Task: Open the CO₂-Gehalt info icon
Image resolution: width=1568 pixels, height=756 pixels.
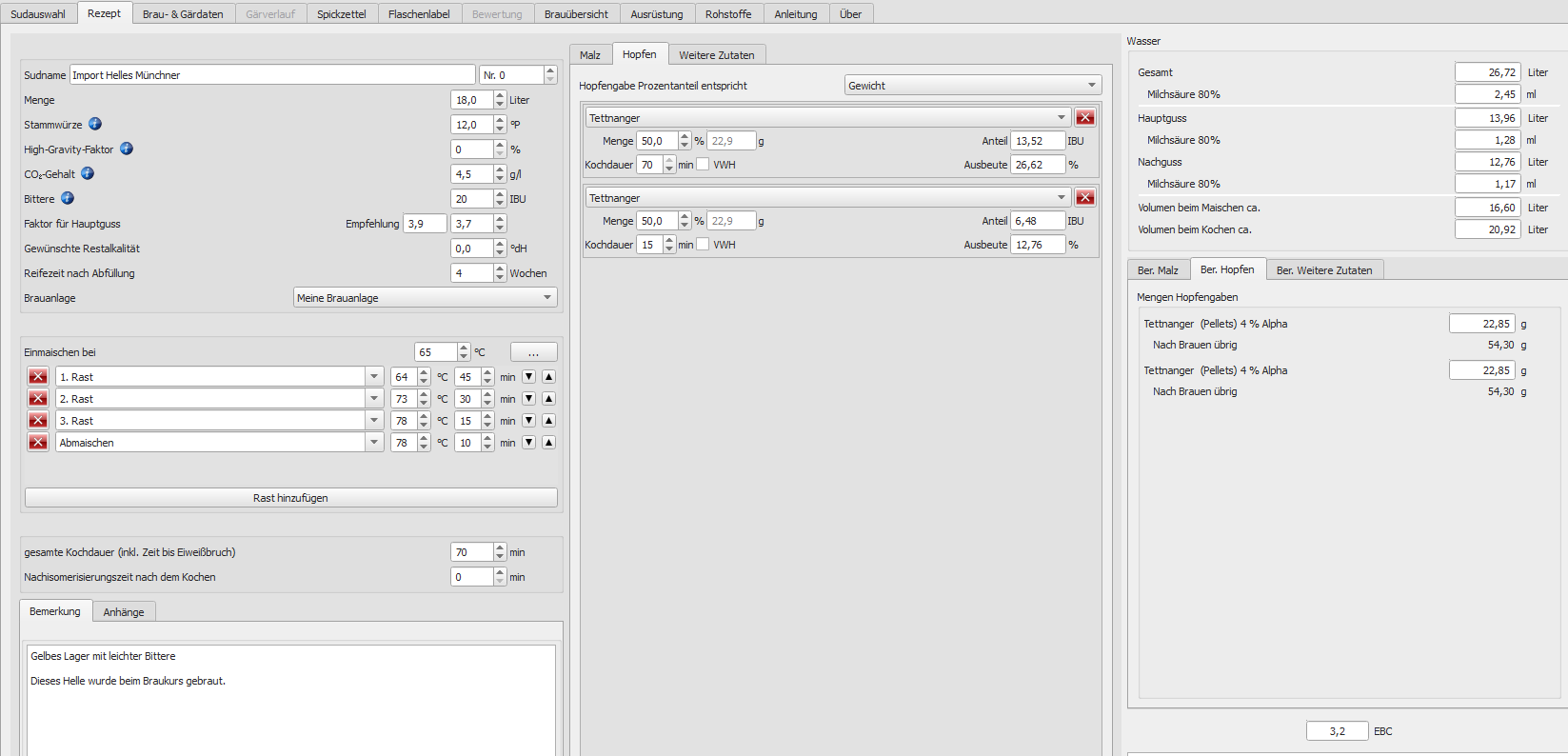Action: [x=88, y=173]
